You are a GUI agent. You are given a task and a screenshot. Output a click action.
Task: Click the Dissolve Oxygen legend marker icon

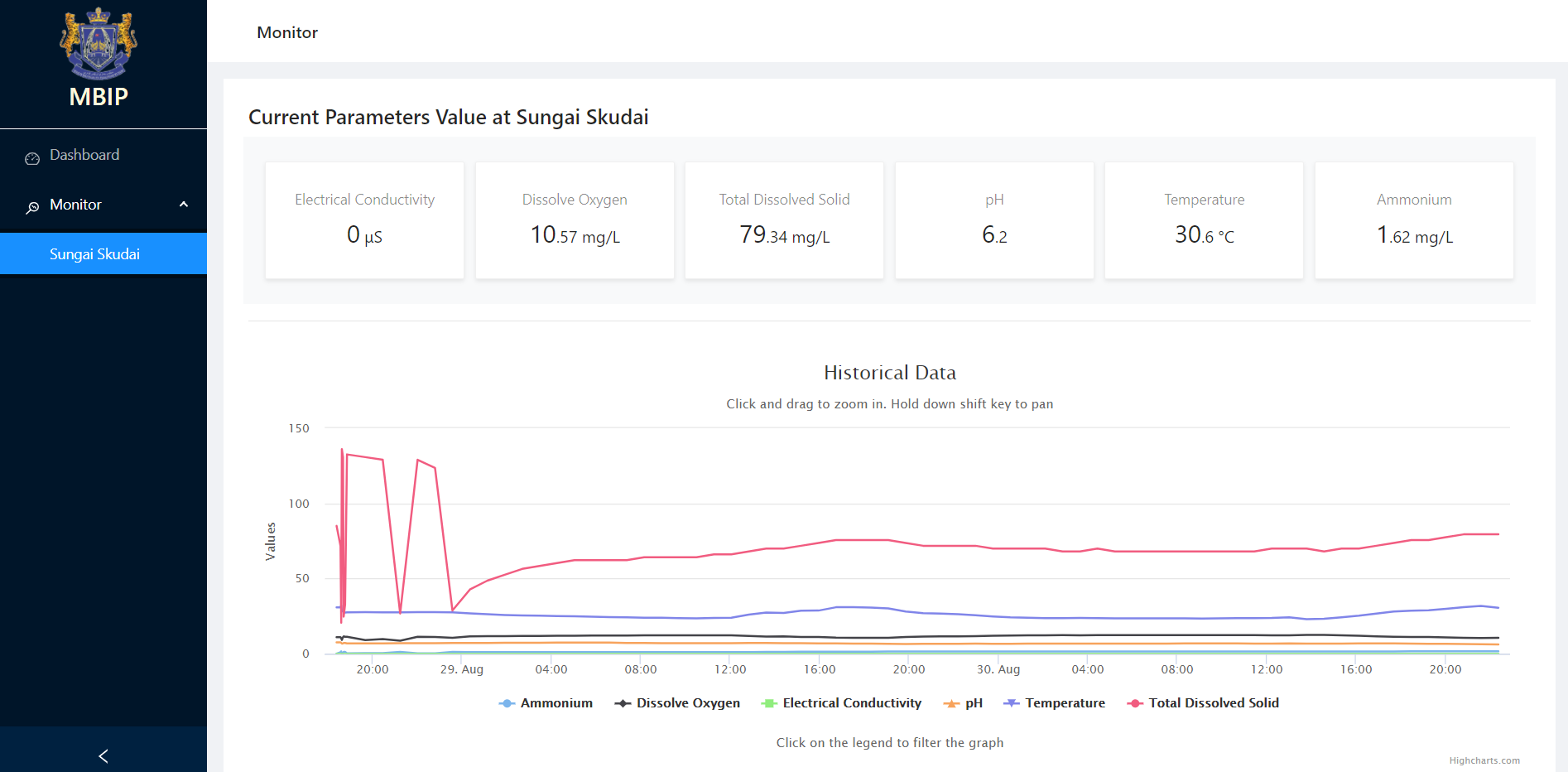(623, 703)
